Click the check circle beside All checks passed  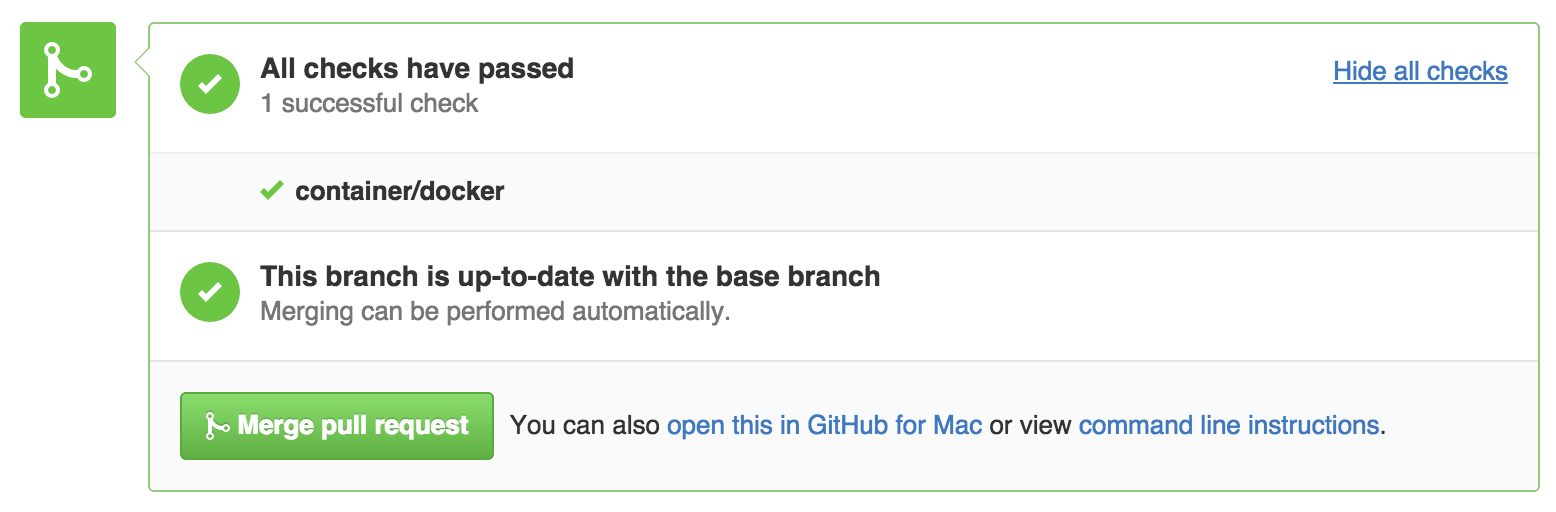(x=209, y=84)
